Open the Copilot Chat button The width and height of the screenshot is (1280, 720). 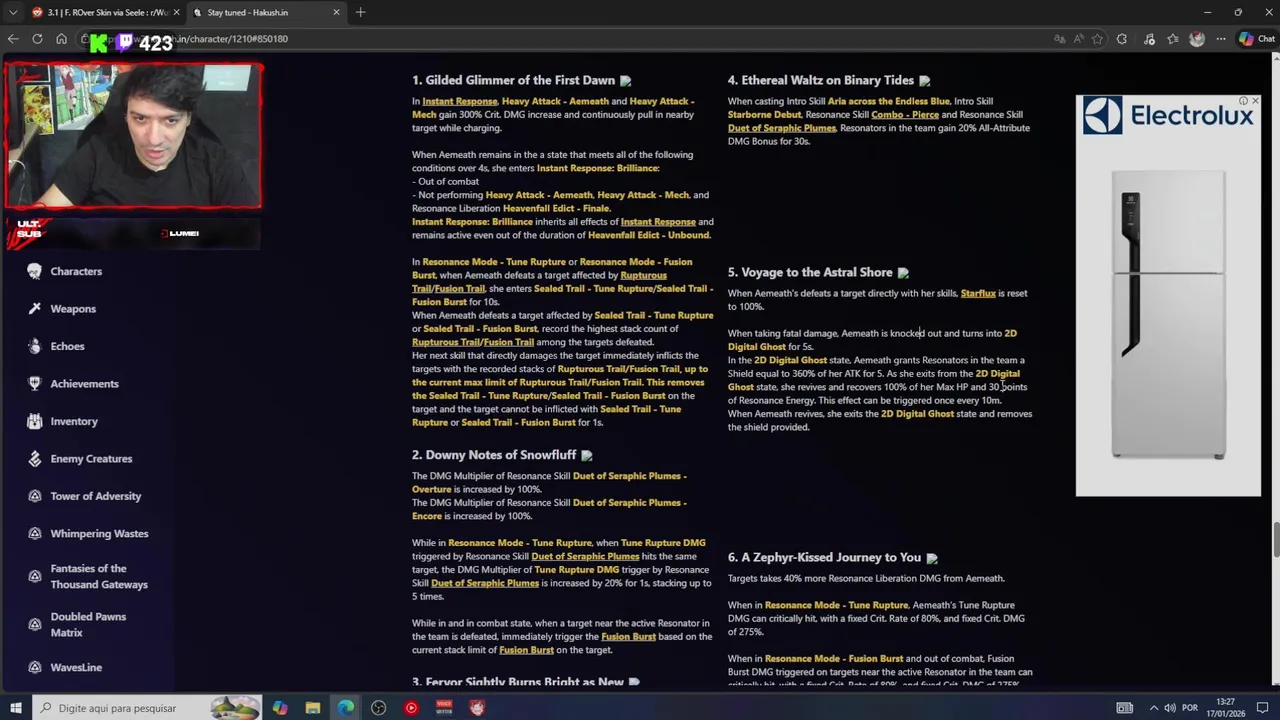click(x=1256, y=39)
